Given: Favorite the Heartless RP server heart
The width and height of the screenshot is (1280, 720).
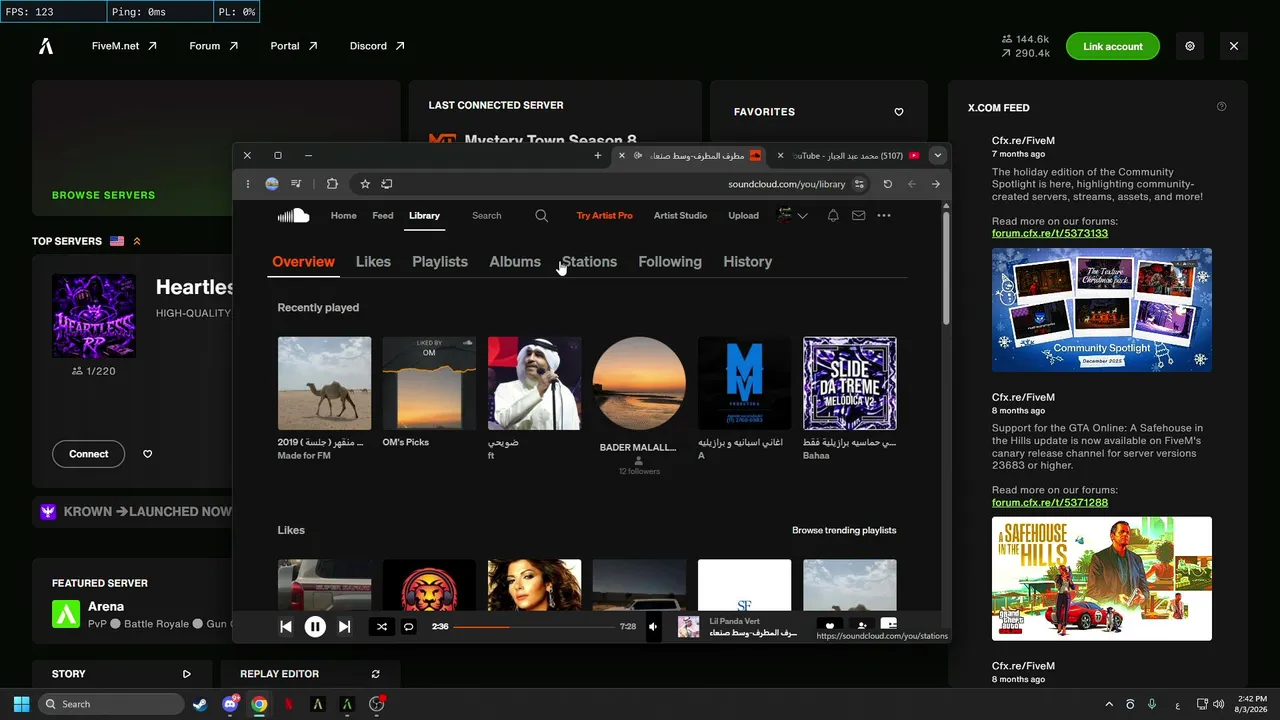Looking at the screenshot, I should 148,454.
